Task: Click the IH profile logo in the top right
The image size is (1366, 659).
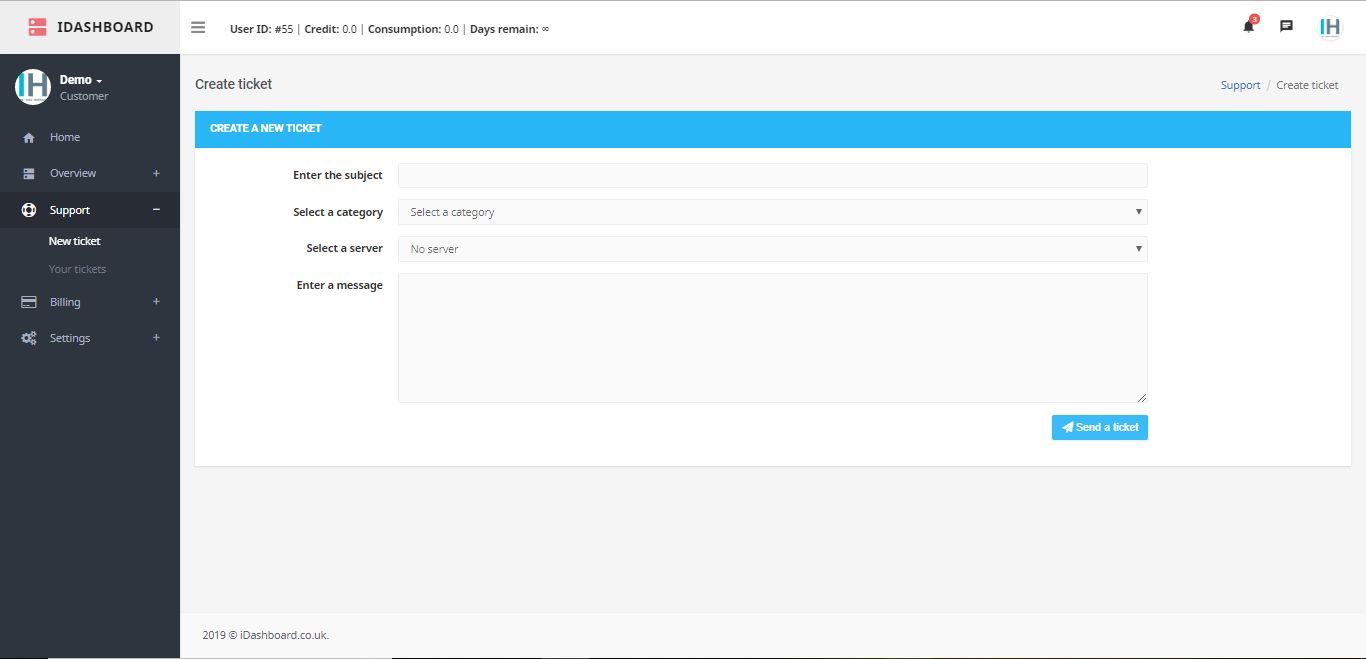Action: pos(1330,28)
